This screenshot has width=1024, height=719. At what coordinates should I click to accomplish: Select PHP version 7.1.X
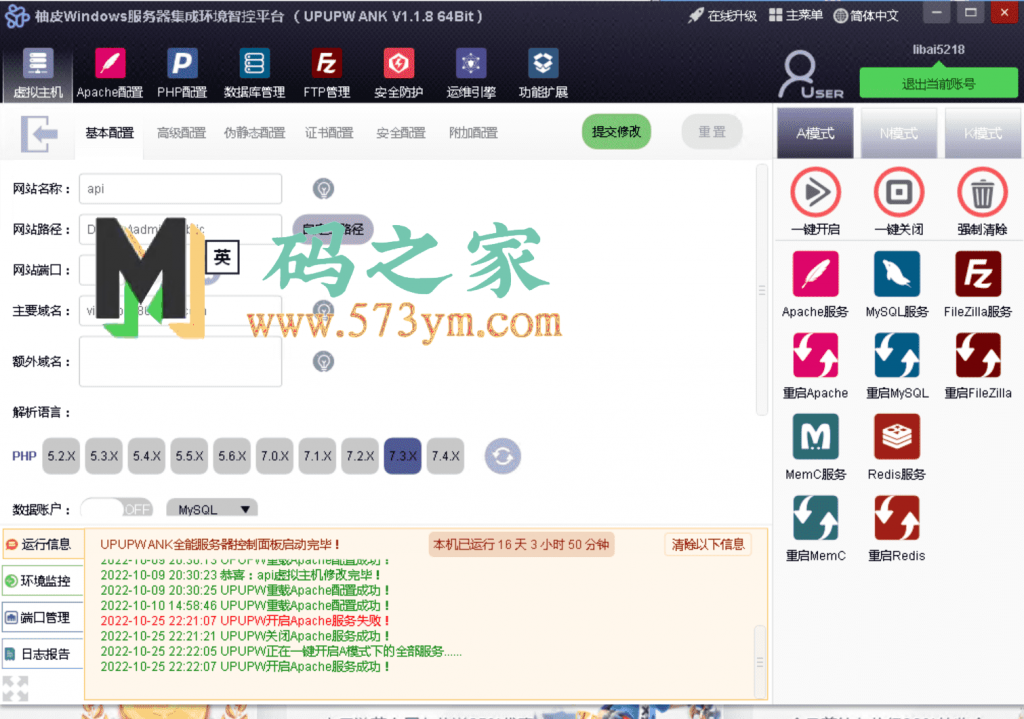click(317, 456)
